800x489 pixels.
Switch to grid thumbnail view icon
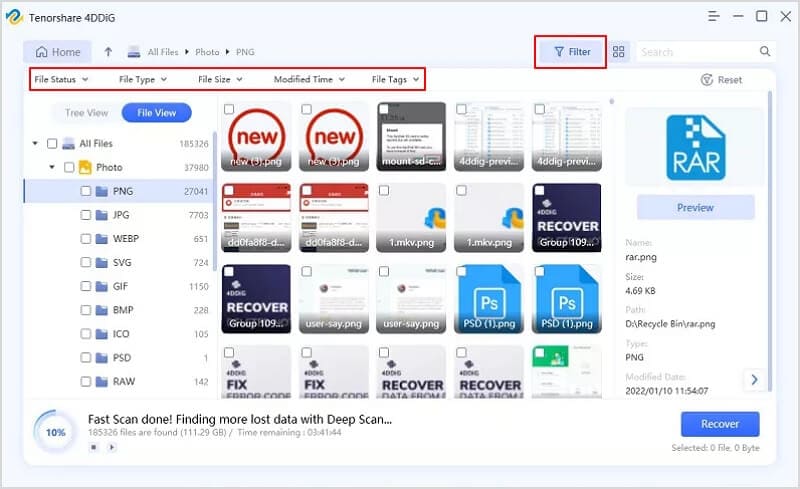click(618, 52)
